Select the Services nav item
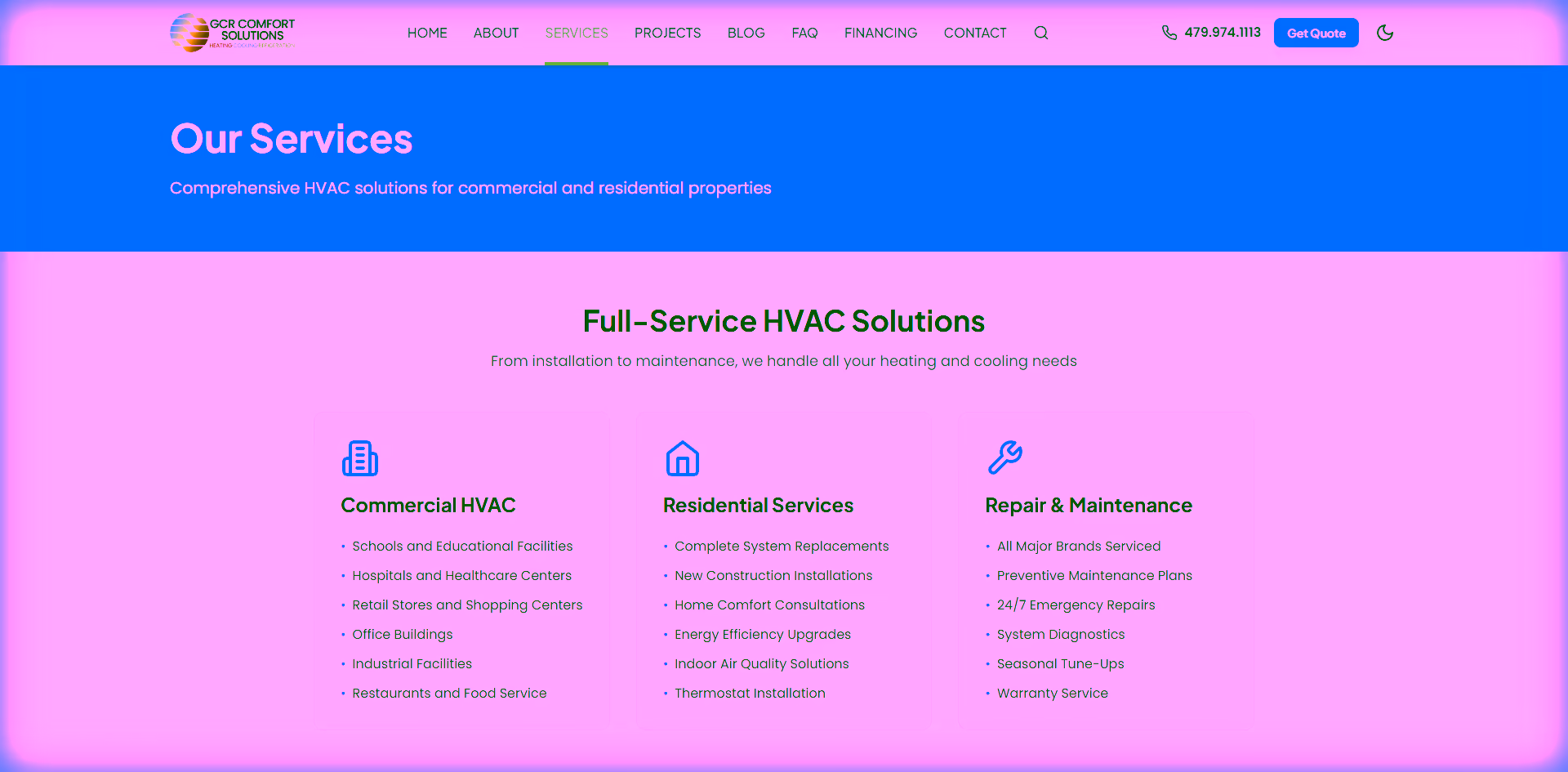 click(577, 33)
